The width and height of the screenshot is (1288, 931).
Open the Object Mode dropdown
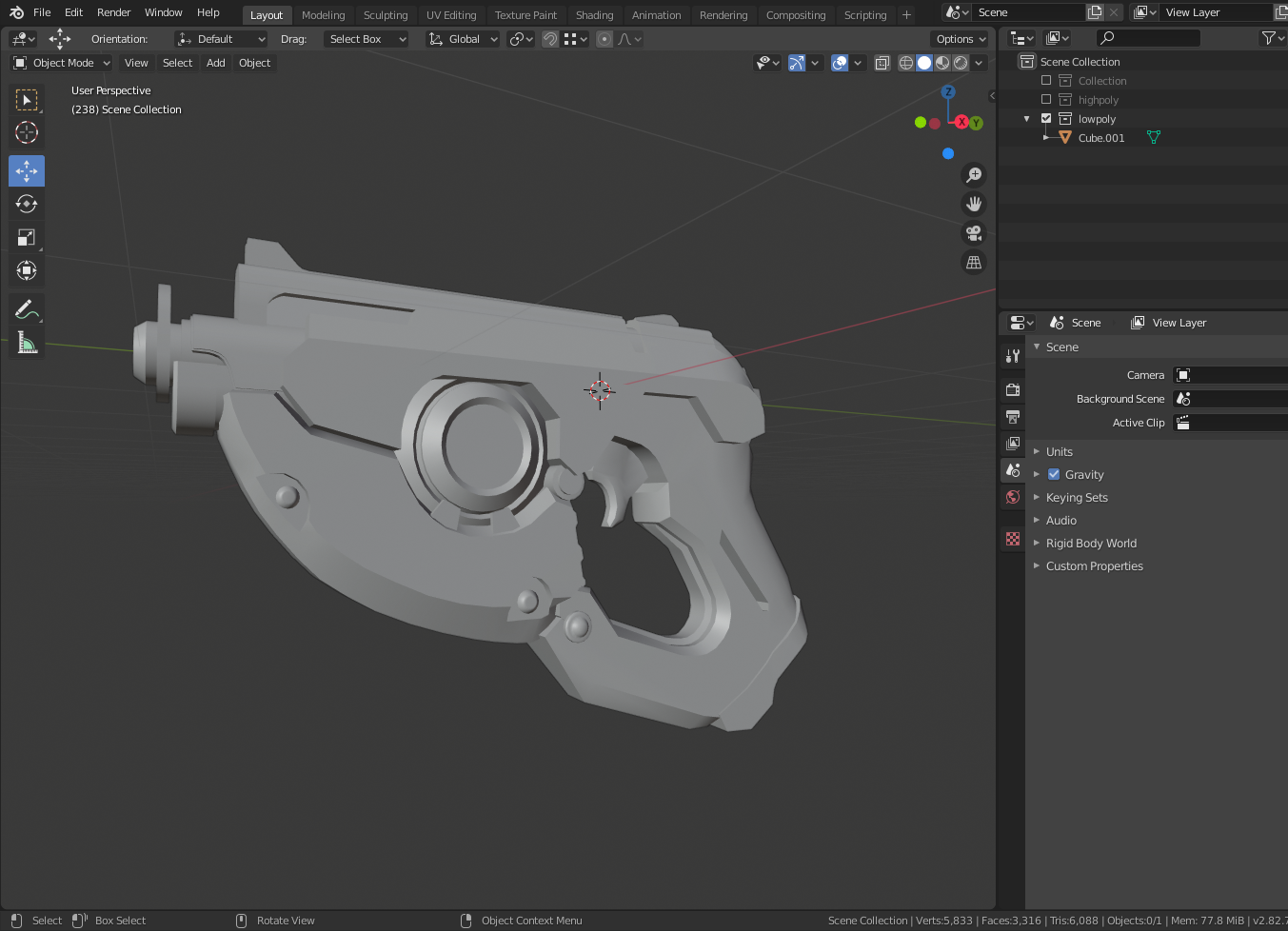(x=60, y=63)
